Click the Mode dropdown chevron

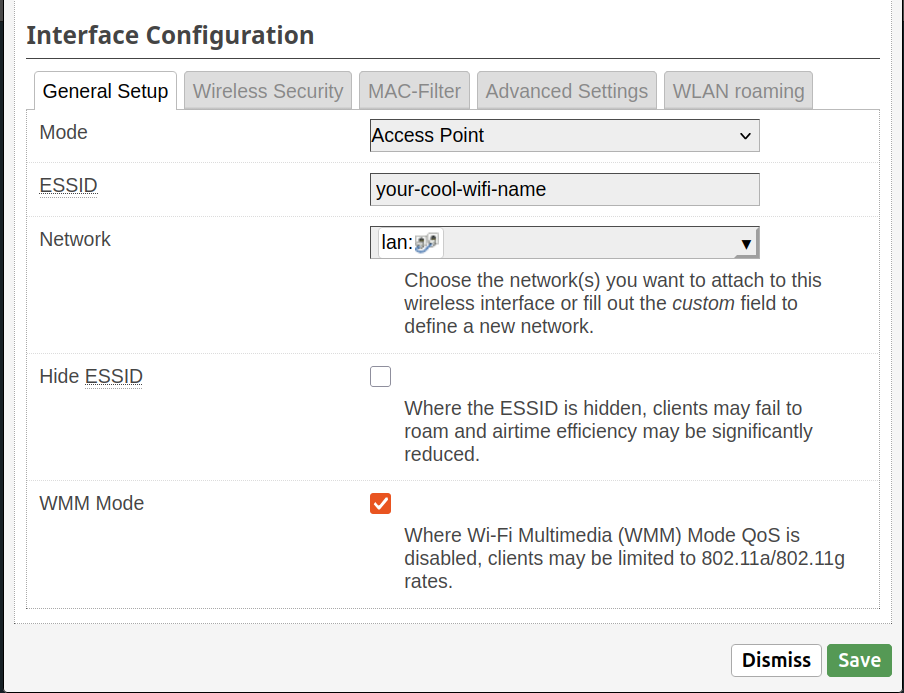tap(744, 135)
